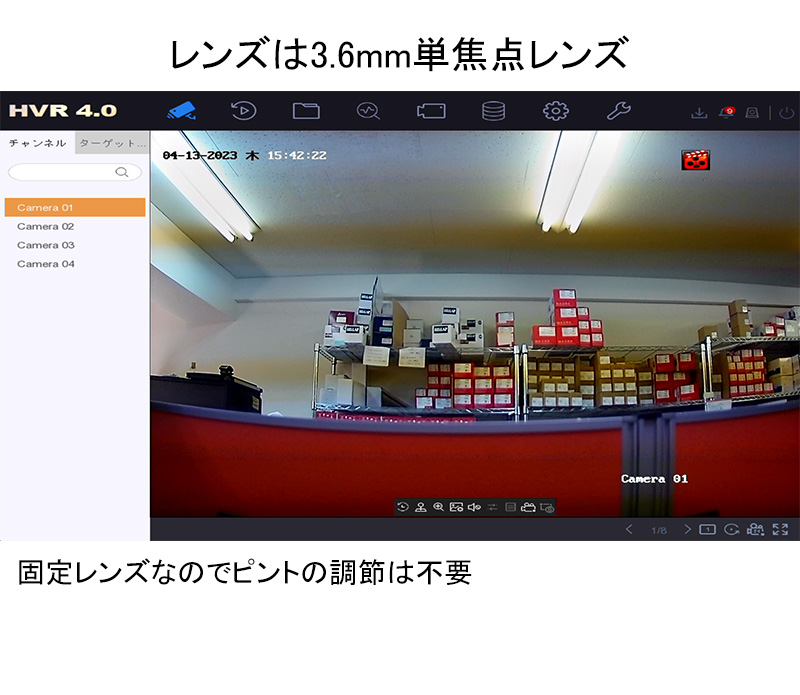The image size is (800, 695).
Task: Select Camera 04 in the channel list
Action: click(x=46, y=264)
